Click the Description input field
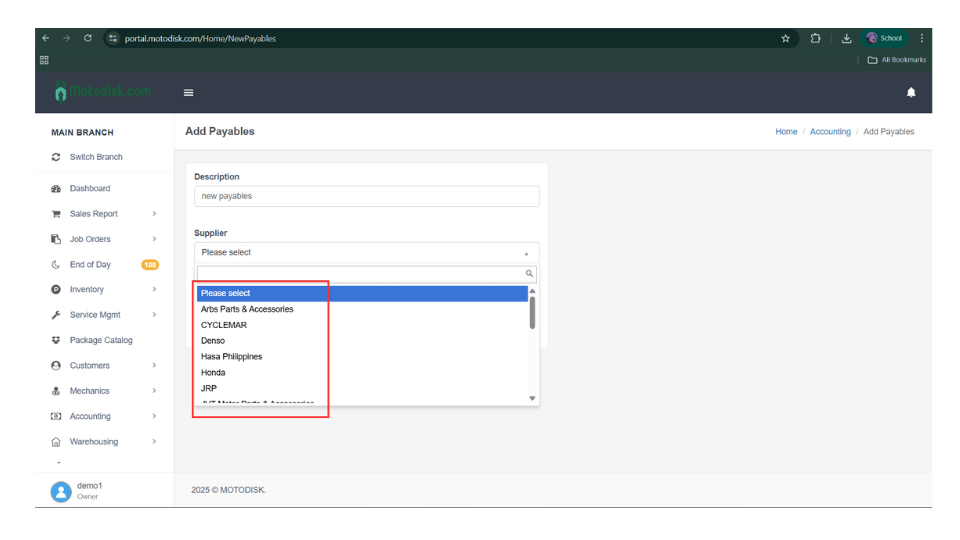 pyautogui.click(x=366, y=196)
